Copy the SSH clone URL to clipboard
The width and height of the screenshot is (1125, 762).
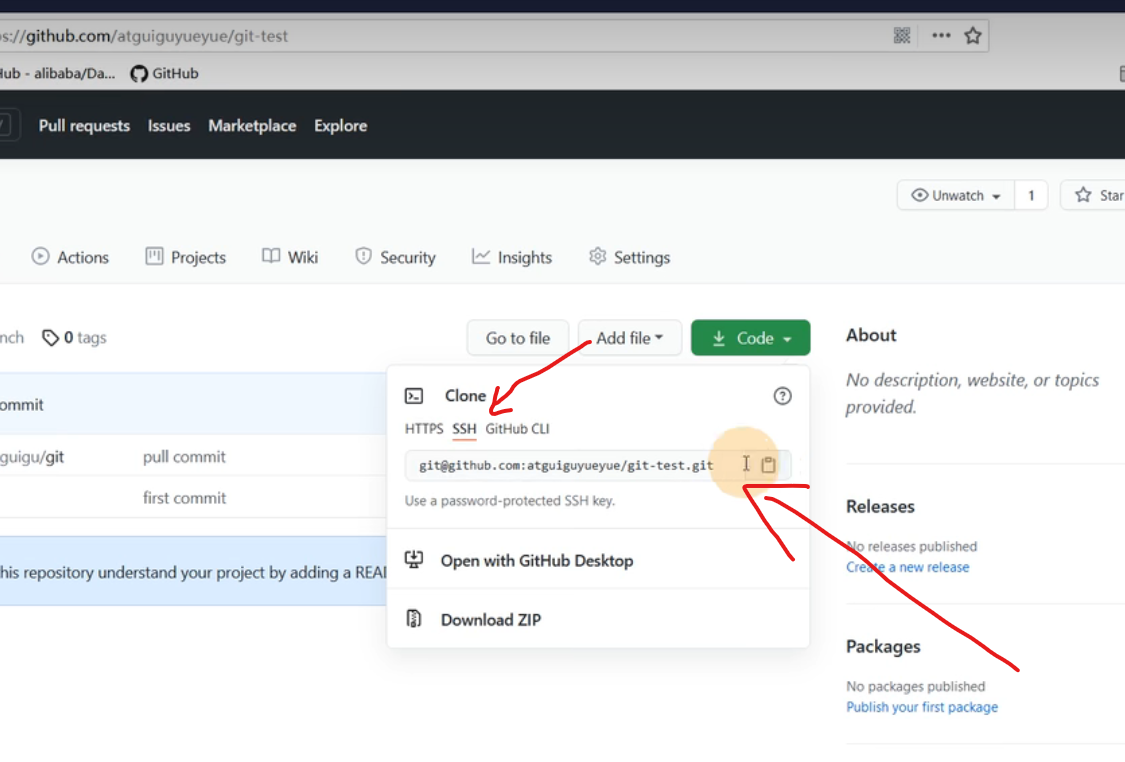tap(768, 465)
